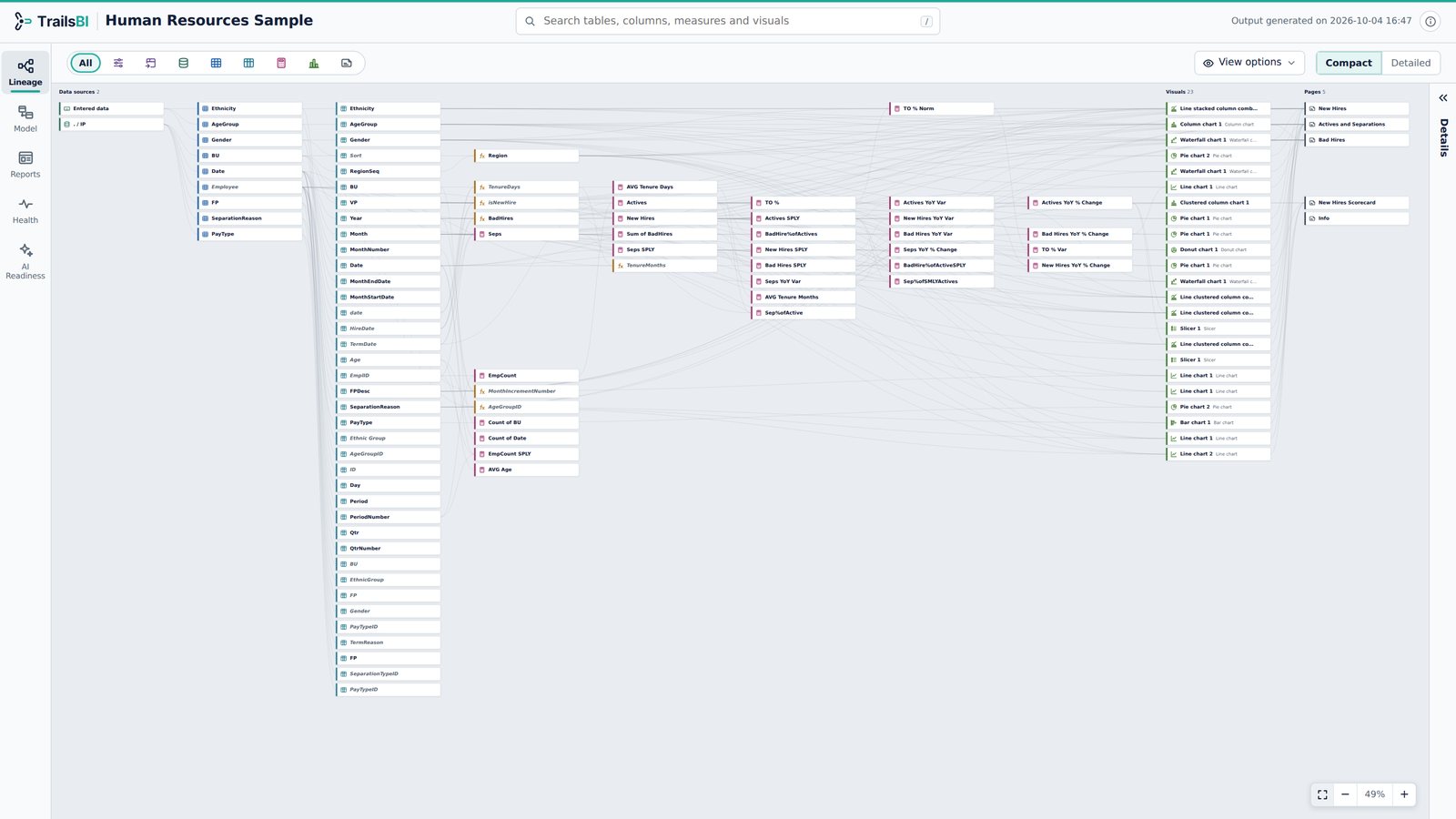Open the AI Readiness section
Image resolution: width=1456 pixels, height=819 pixels.
(x=25, y=261)
